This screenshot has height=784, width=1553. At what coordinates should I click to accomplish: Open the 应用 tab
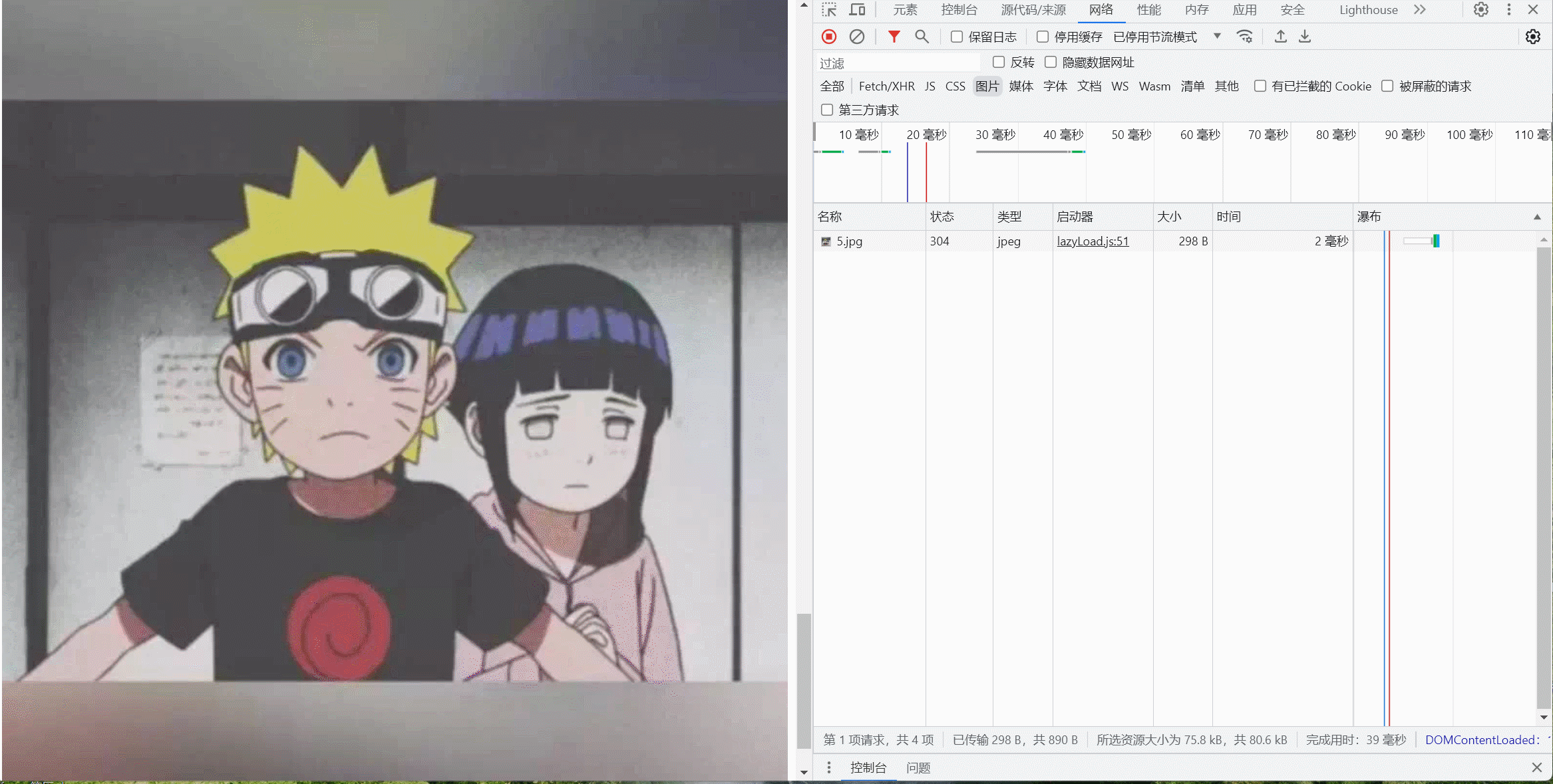point(1245,10)
